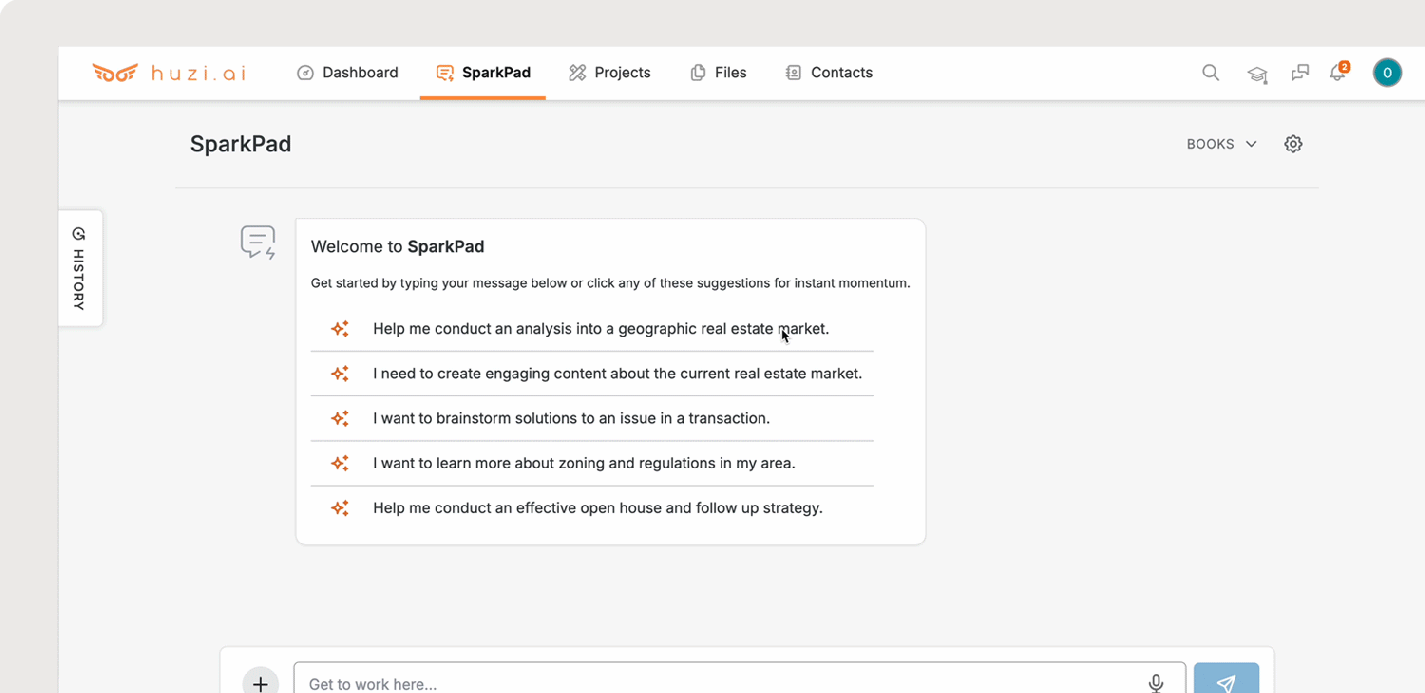The image size is (1425, 693).
Task: Switch to the Projects tab
Action: tap(610, 73)
